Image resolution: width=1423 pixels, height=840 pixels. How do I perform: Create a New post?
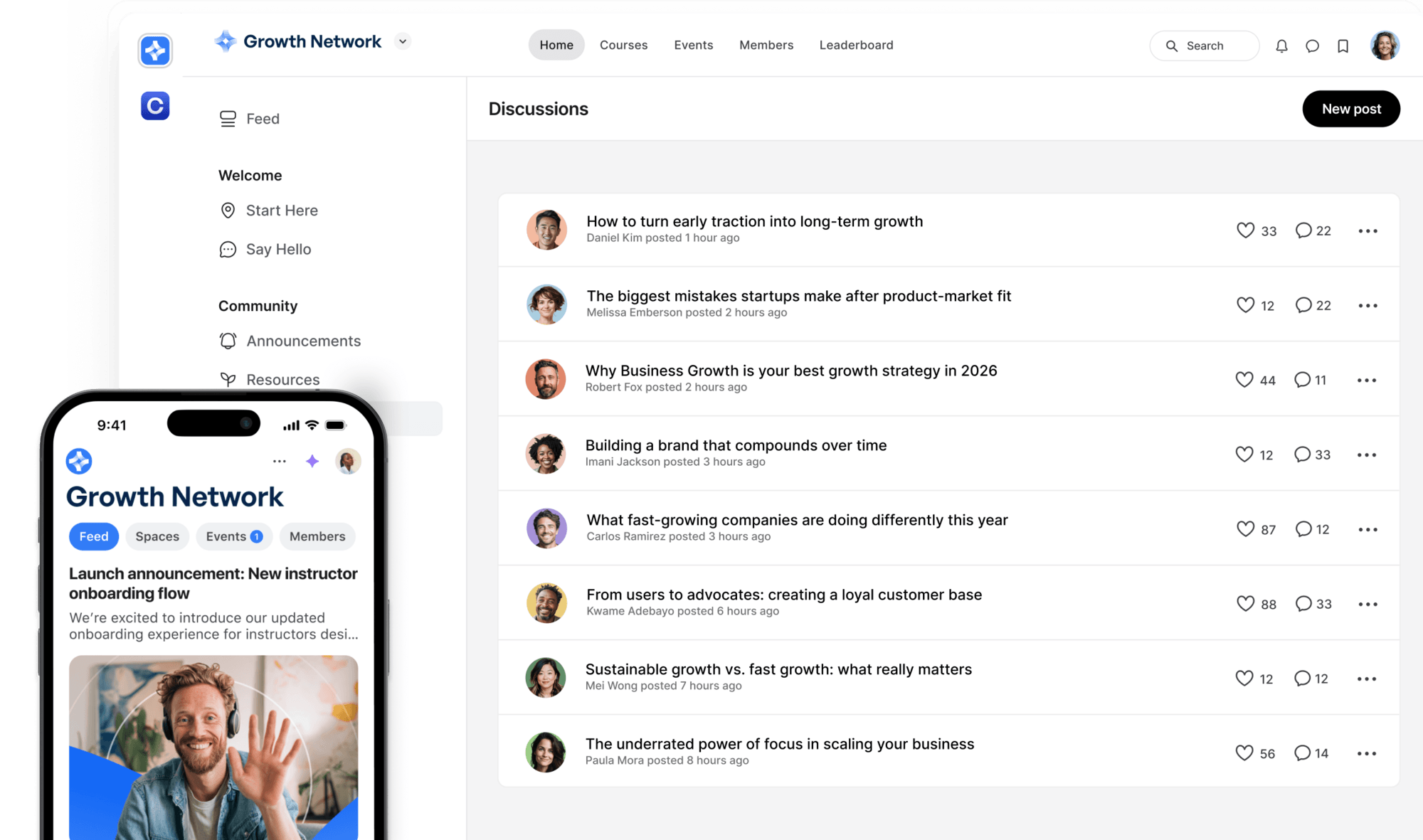[x=1351, y=109]
